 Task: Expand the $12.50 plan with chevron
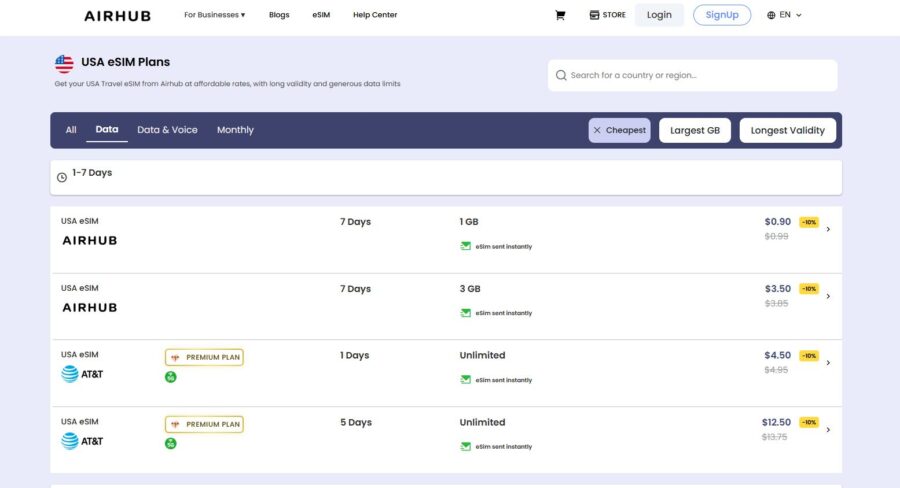click(828, 429)
